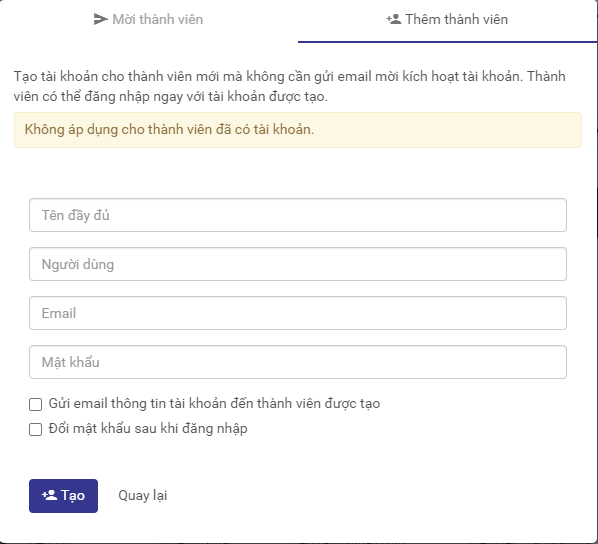Select the Email input box
This screenshot has width=598, height=544.
tap(298, 313)
